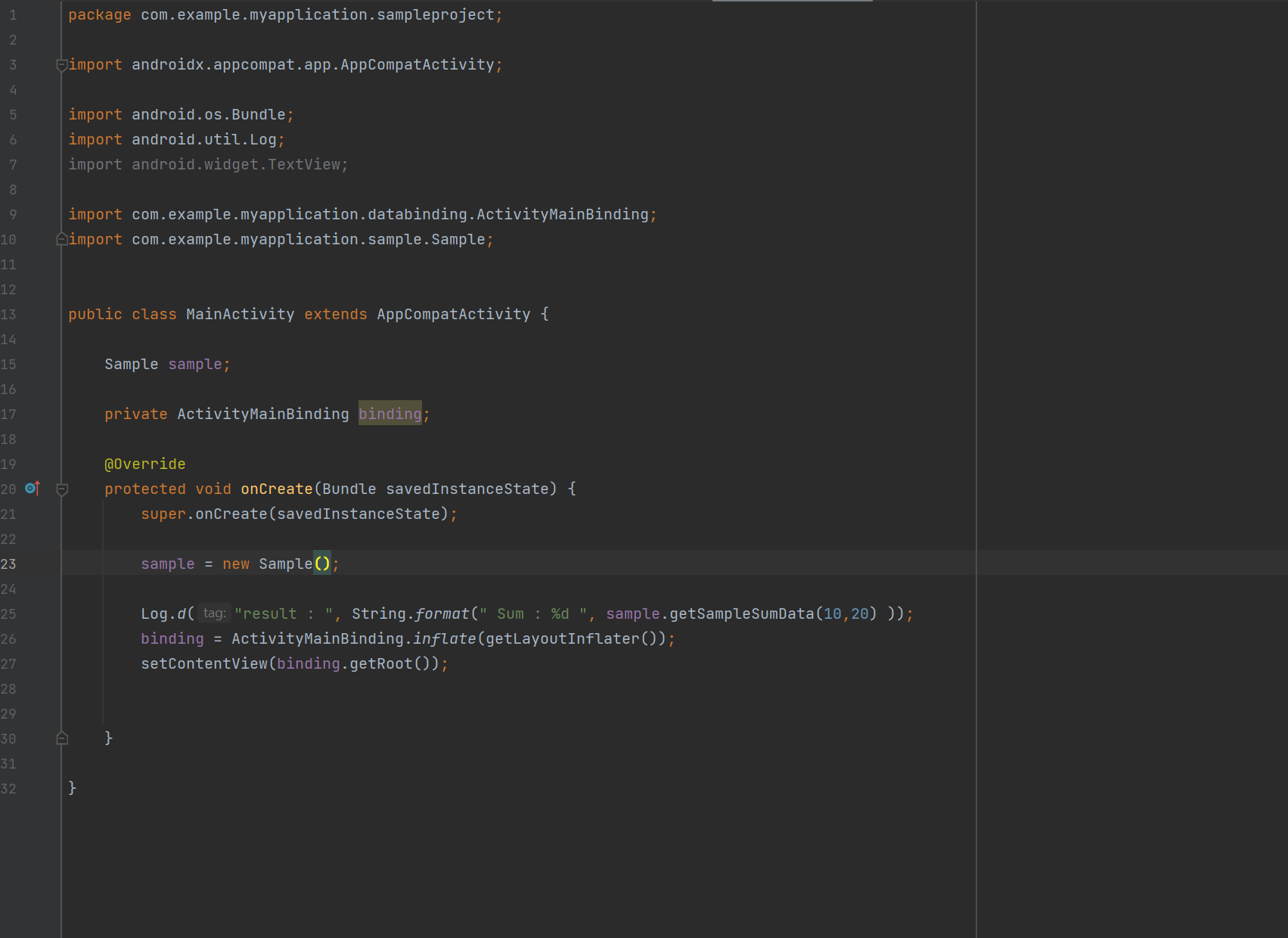This screenshot has height=938, width=1288.
Task: Click 'getRoot' method call
Action: (x=381, y=663)
